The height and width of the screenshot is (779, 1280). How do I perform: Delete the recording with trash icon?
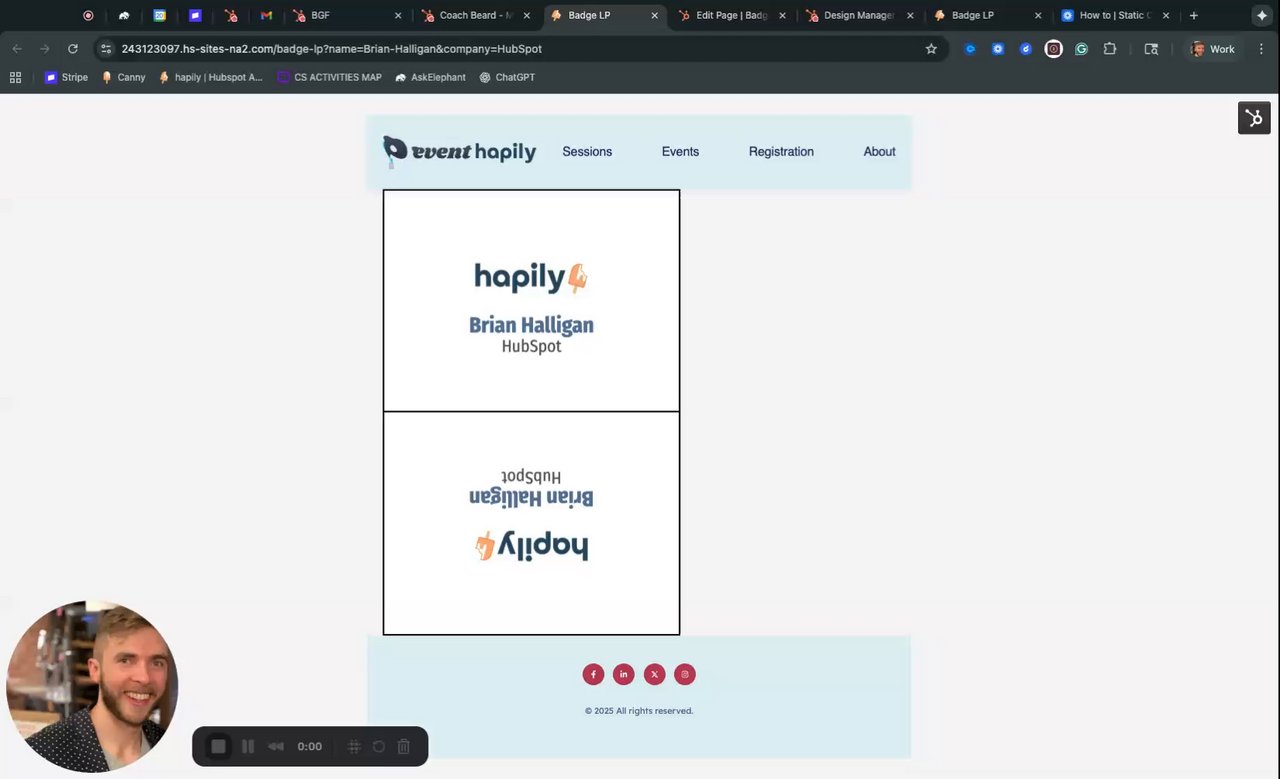tap(404, 747)
